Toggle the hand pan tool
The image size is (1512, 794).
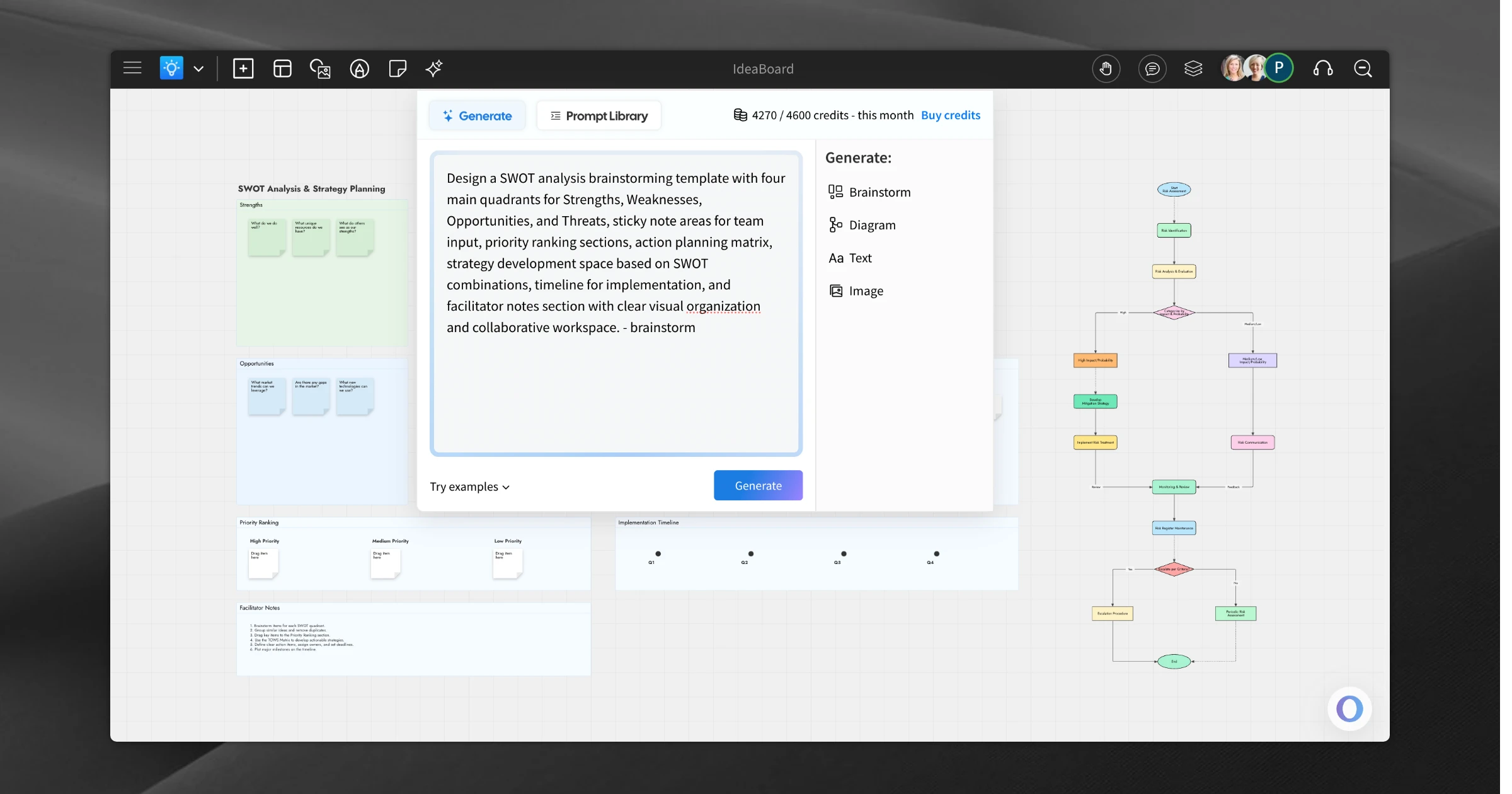[x=1106, y=69]
